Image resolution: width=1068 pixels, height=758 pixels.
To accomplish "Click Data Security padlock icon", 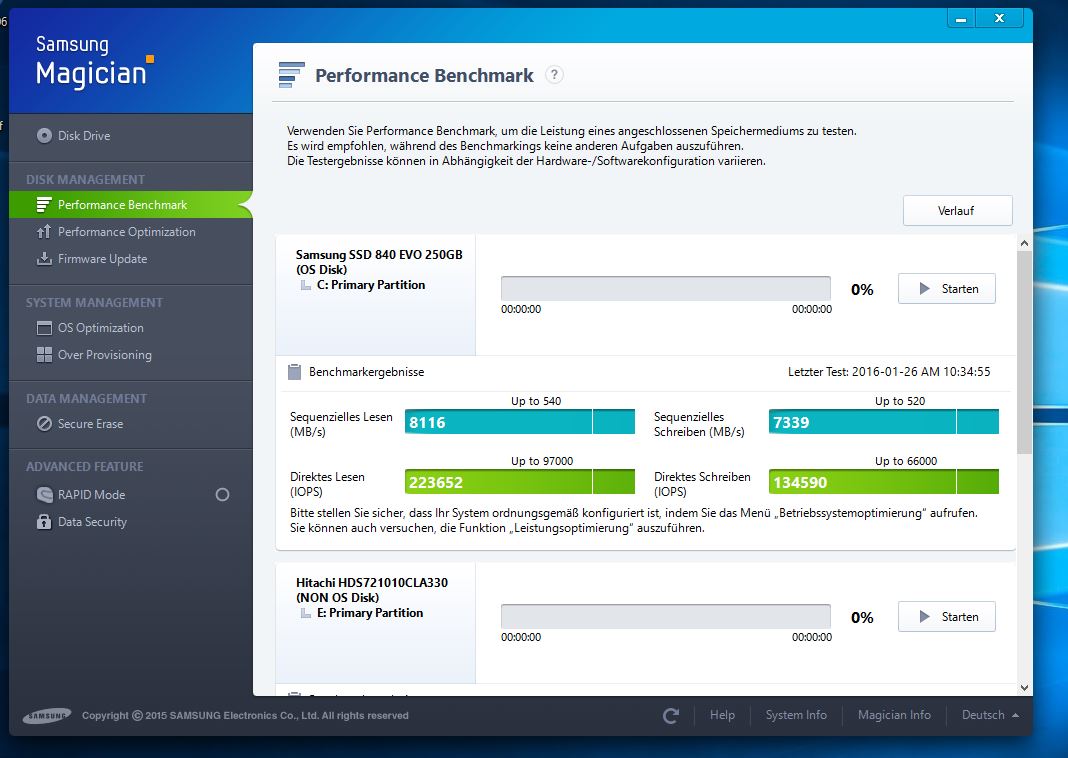I will pos(44,522).
